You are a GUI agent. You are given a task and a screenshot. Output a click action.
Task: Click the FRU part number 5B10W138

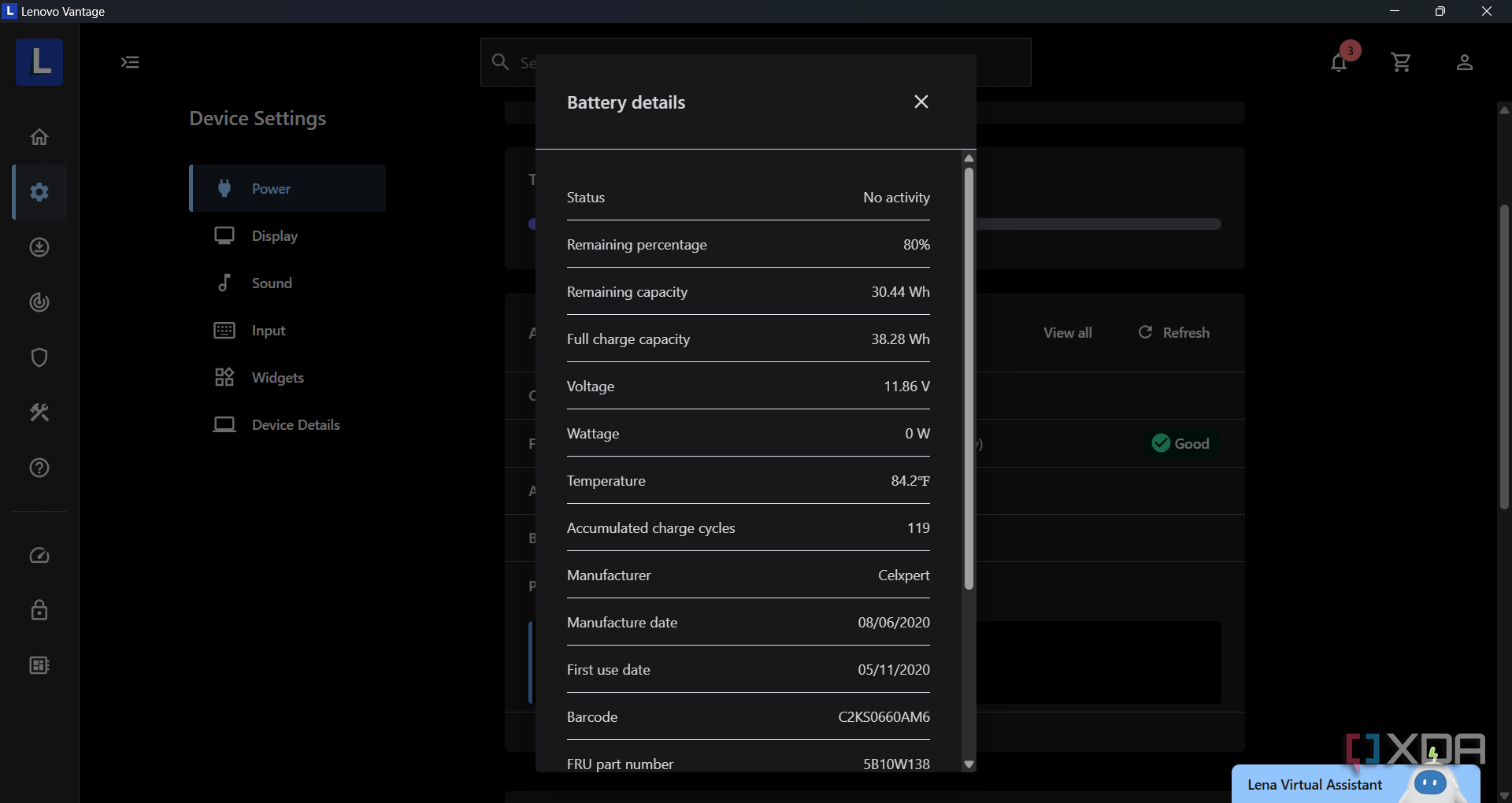[x=896, y=764]
